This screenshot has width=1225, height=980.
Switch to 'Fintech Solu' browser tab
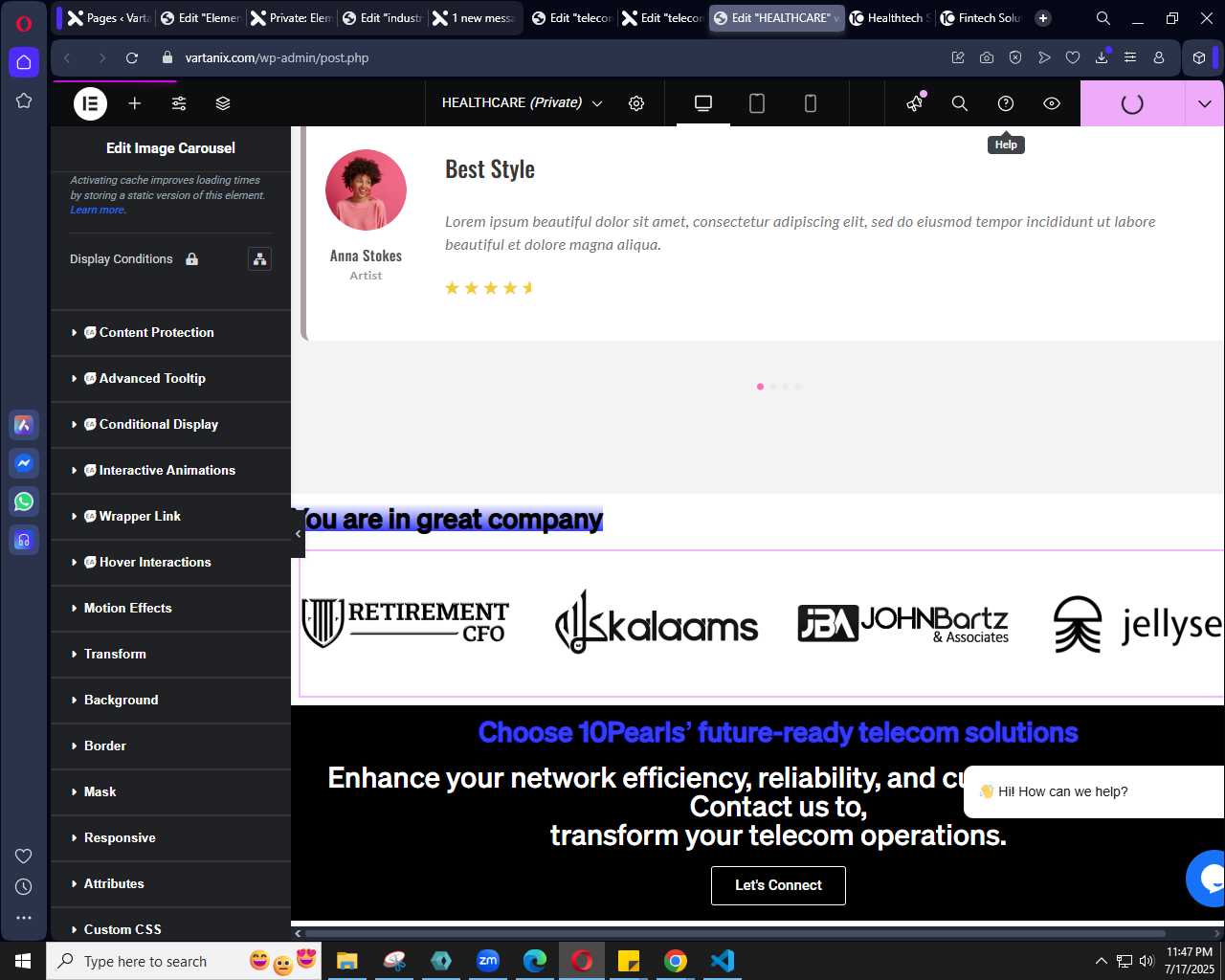pos(981,18)
